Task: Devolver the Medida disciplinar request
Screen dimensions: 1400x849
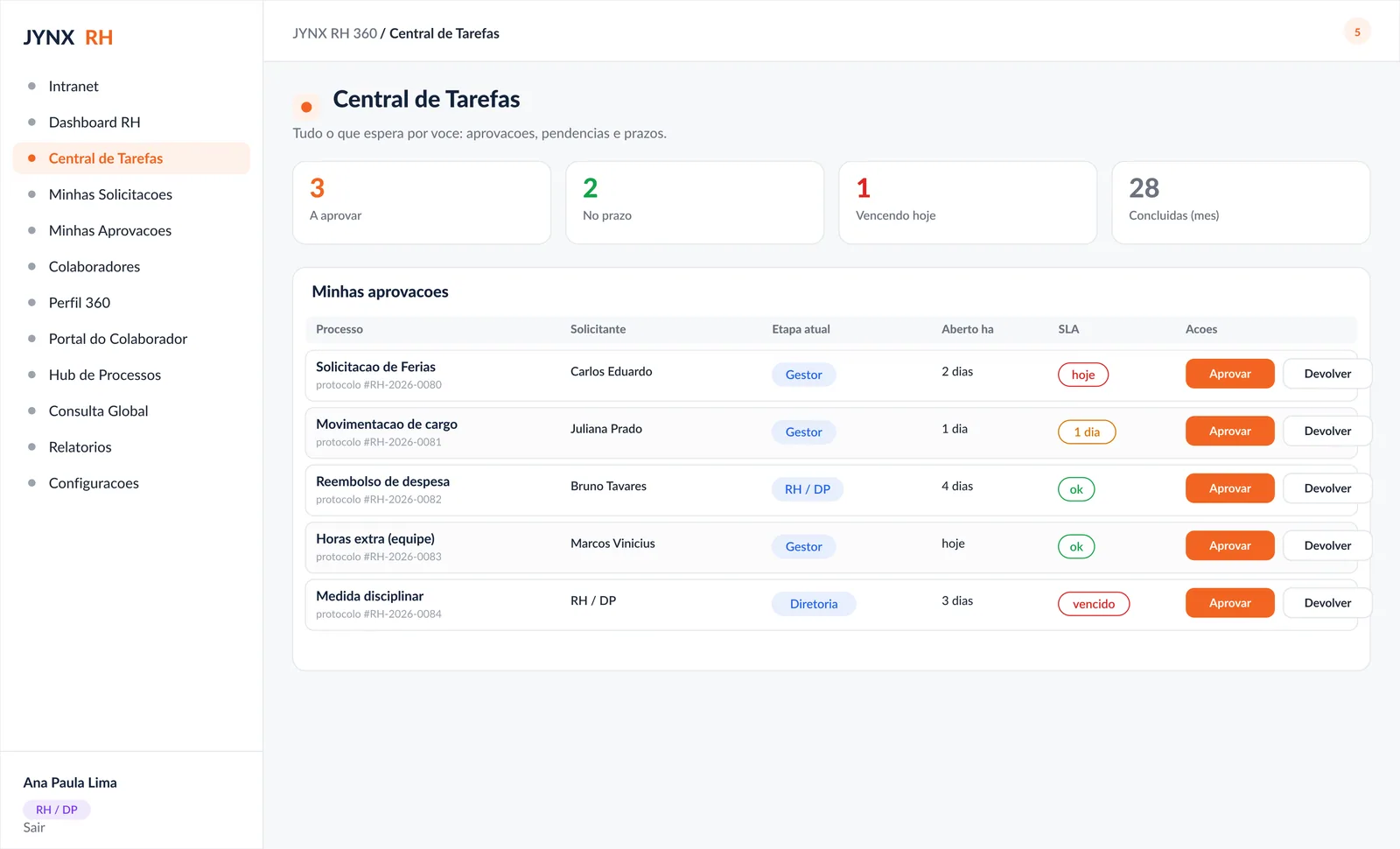Action: point(1327,603)
